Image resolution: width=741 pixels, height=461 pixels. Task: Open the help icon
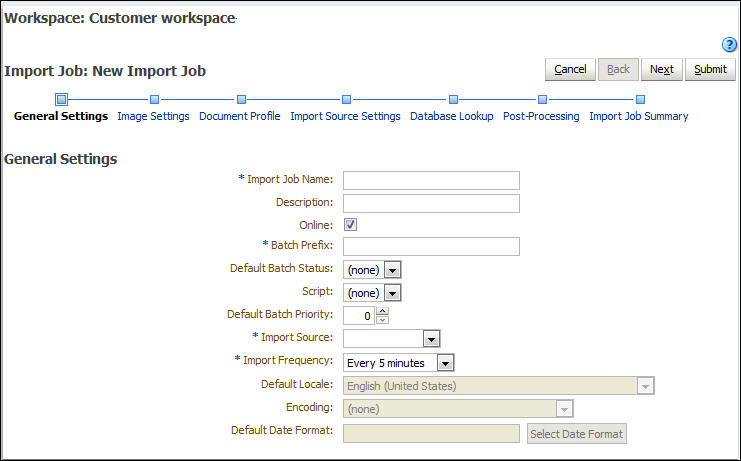coord(729,45)
